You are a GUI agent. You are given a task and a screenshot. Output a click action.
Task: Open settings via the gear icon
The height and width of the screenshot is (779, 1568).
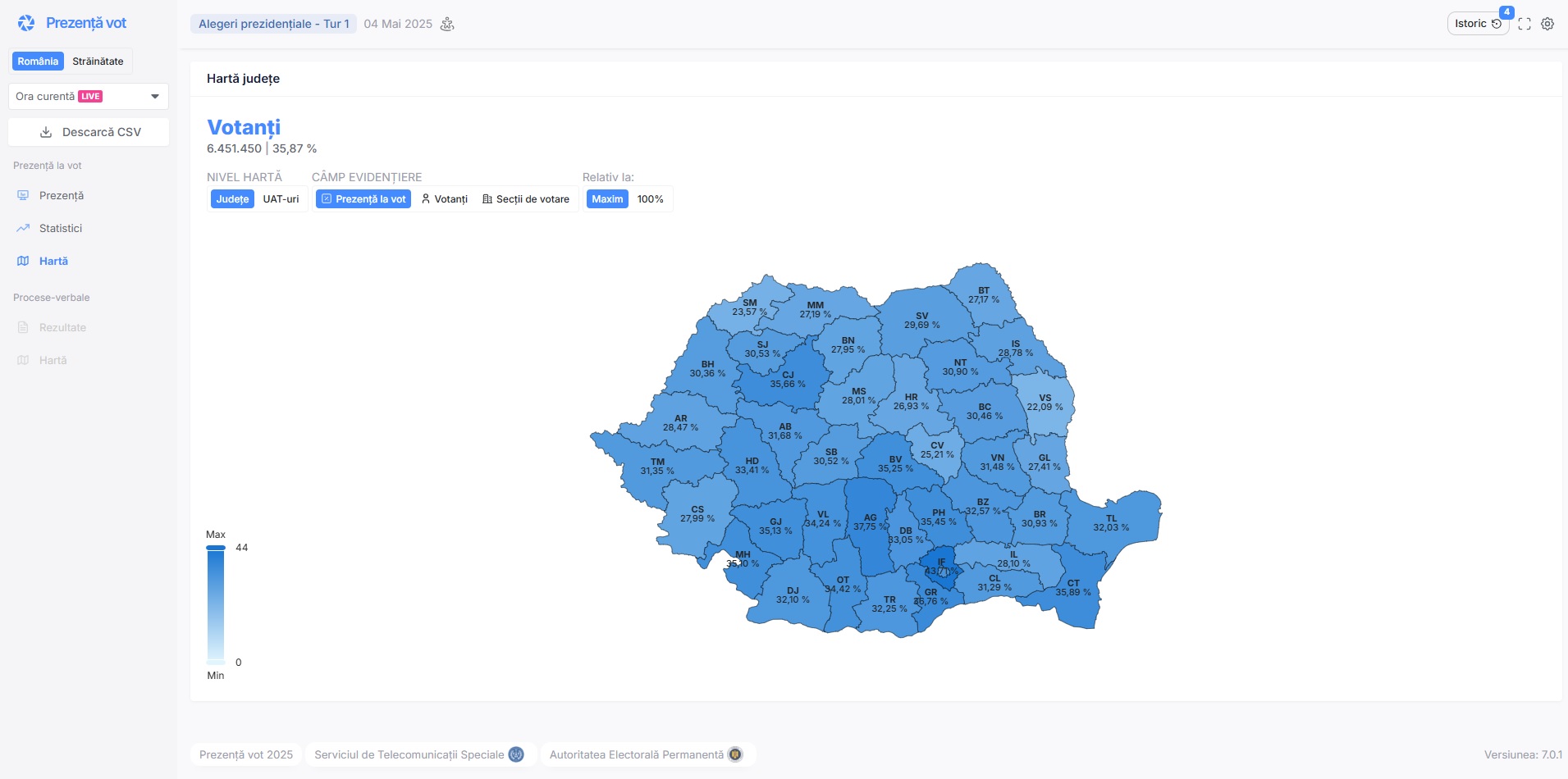(x=1547, y=24)
